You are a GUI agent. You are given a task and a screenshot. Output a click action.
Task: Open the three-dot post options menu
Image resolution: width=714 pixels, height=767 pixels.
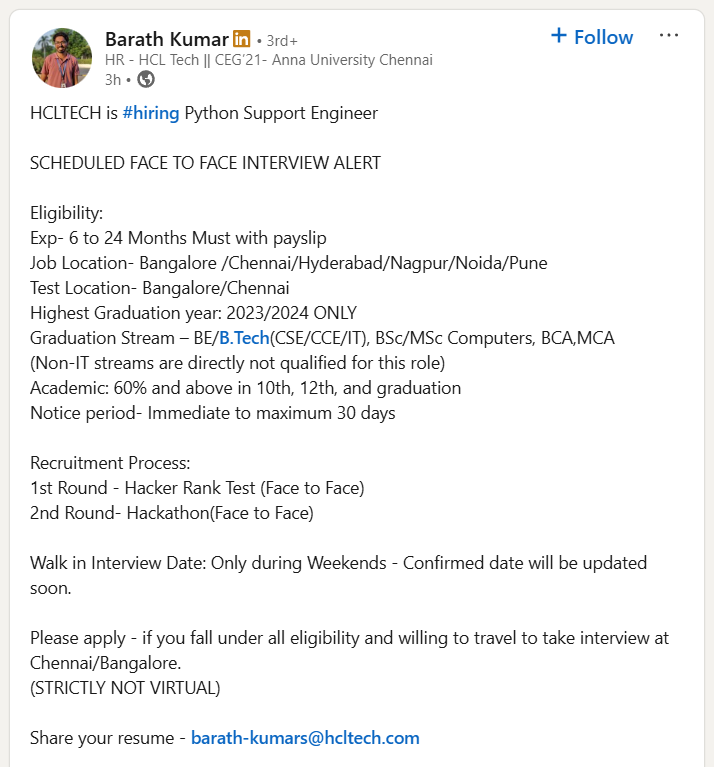point(669,36)
